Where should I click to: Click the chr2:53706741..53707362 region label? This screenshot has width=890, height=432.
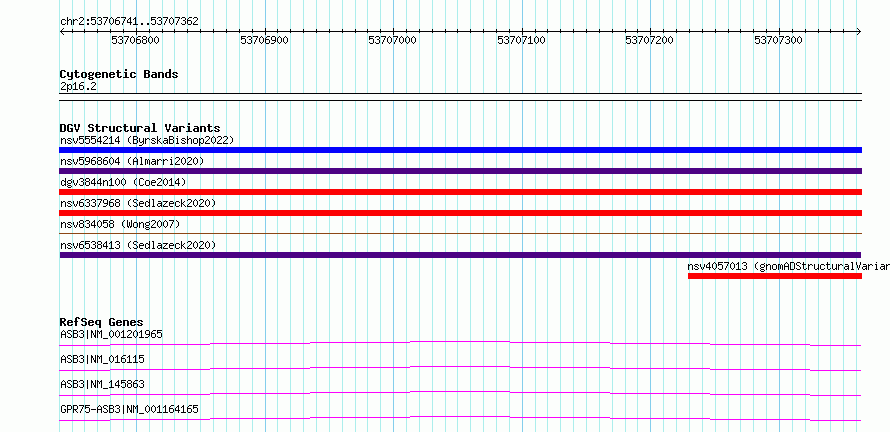[129, 21]
